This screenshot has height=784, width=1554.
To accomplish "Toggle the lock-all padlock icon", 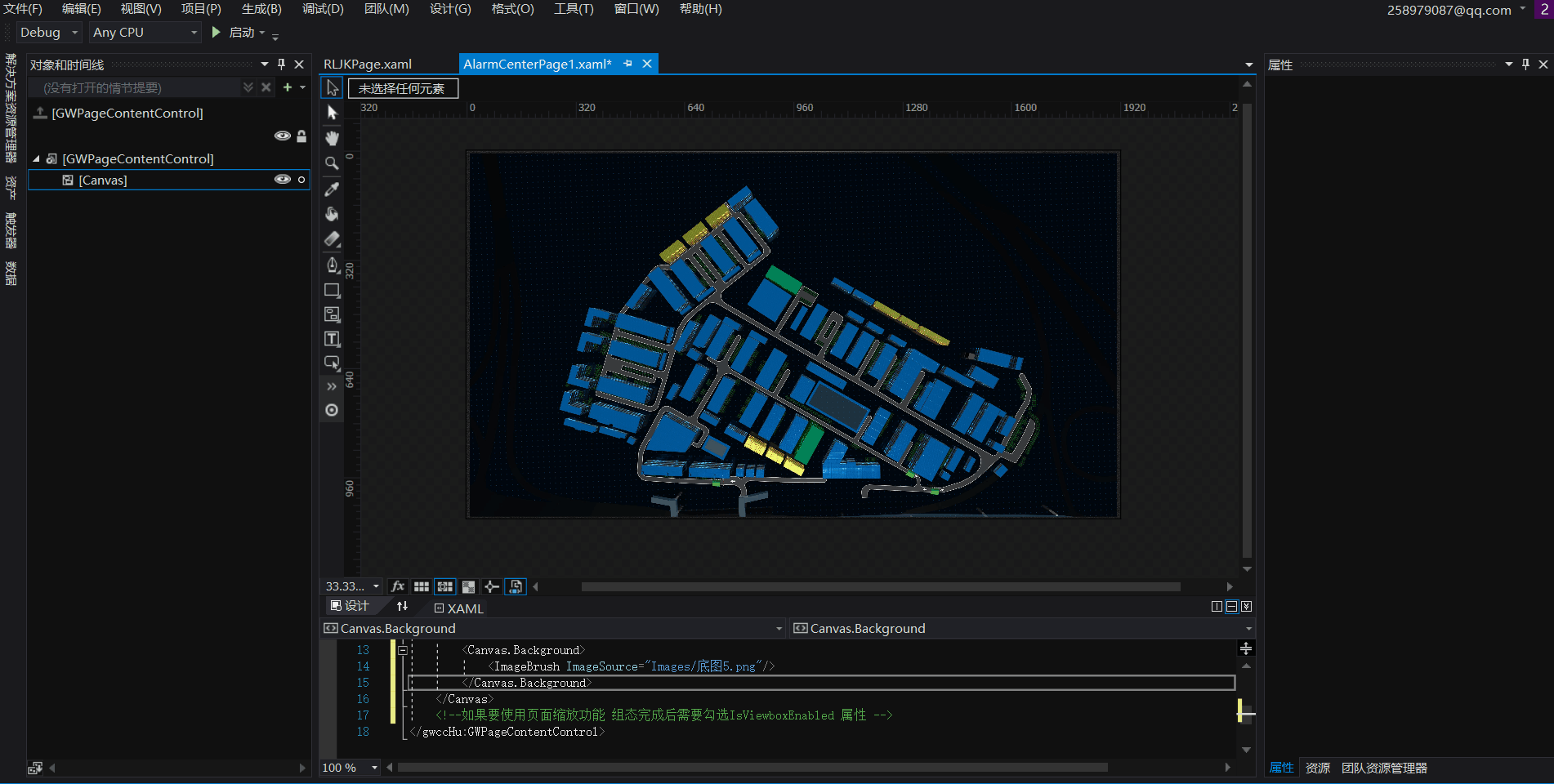I will (301, 136).
